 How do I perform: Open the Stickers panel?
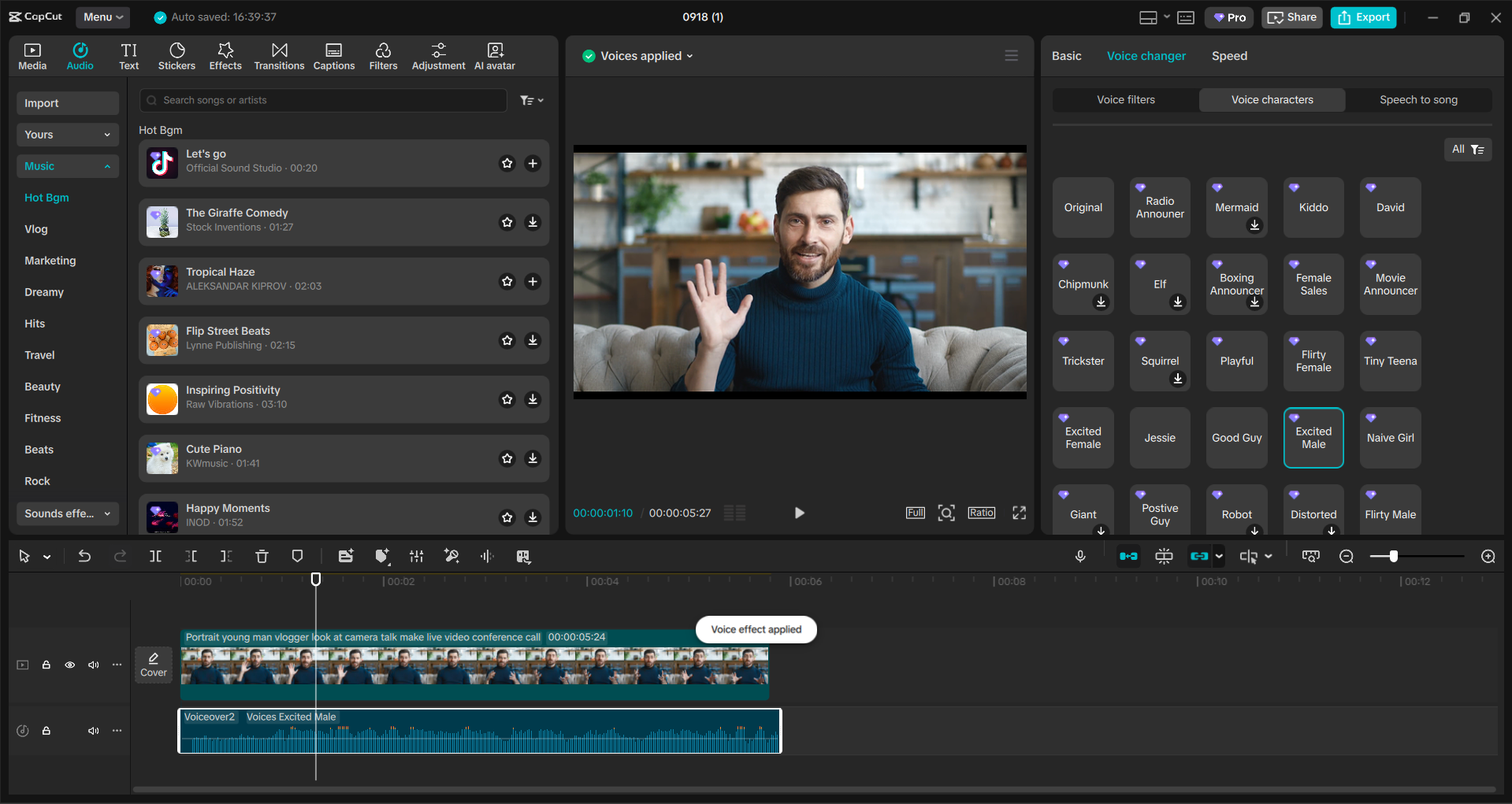[176, 55]
